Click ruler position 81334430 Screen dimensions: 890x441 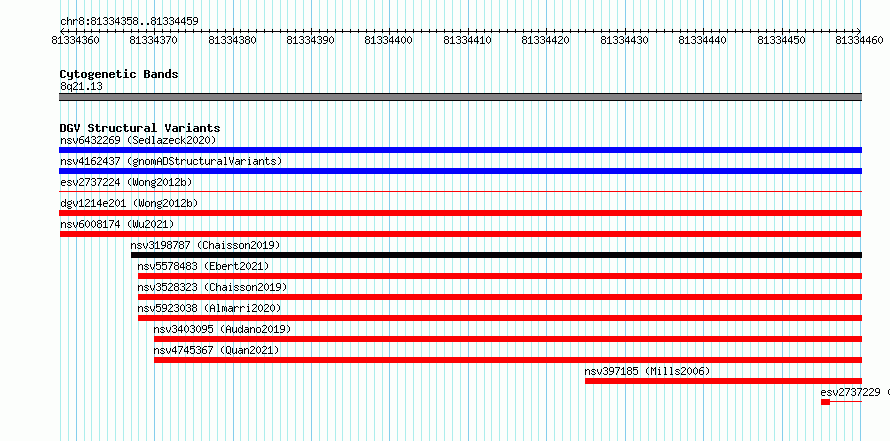(x=624, y=40)
